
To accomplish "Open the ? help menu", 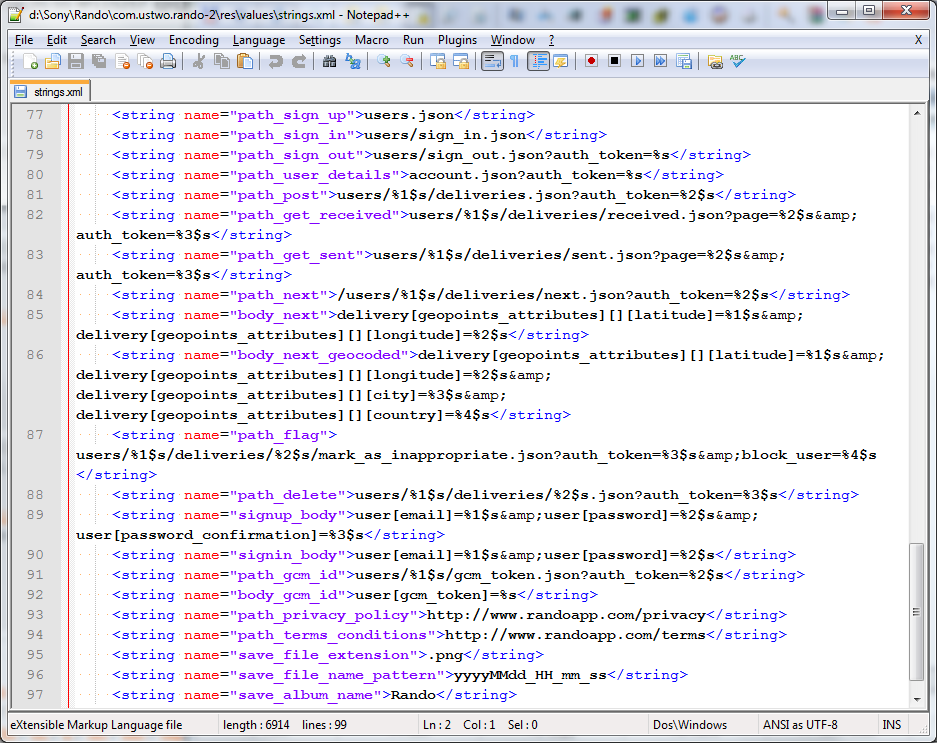I will [x=551, y=40].
